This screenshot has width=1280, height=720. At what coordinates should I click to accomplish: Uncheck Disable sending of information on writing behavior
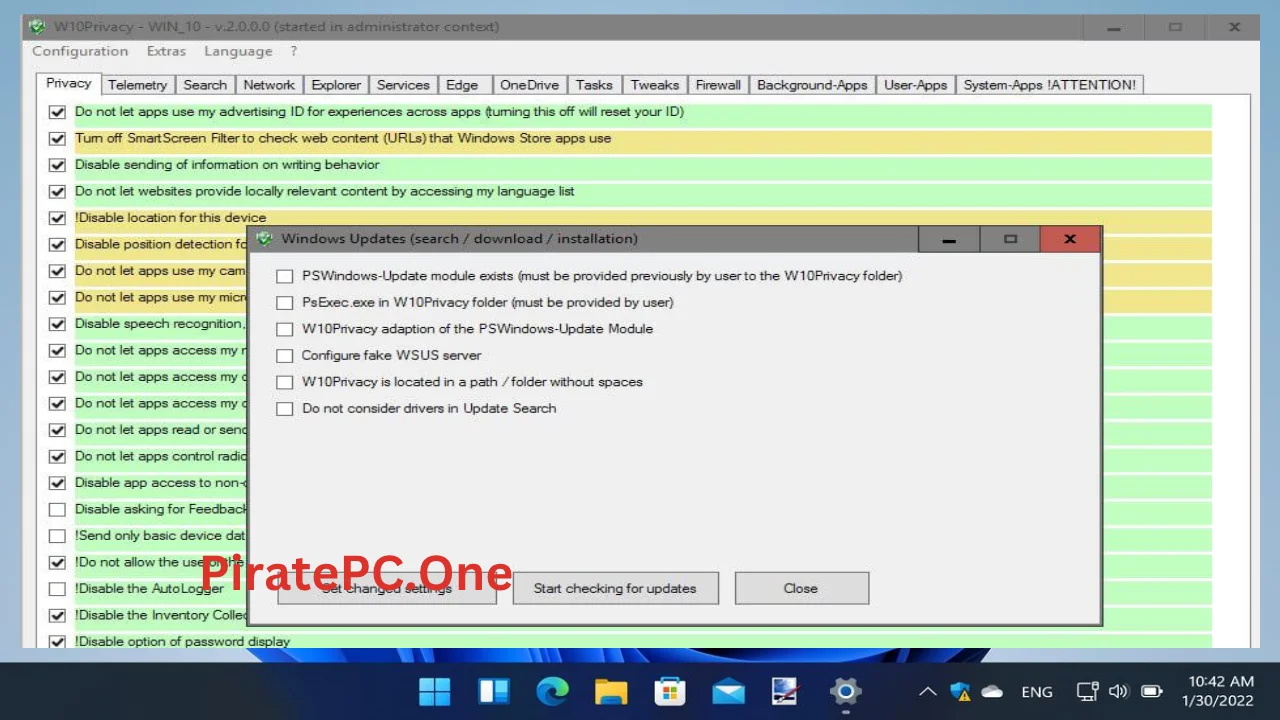[57, 165]
